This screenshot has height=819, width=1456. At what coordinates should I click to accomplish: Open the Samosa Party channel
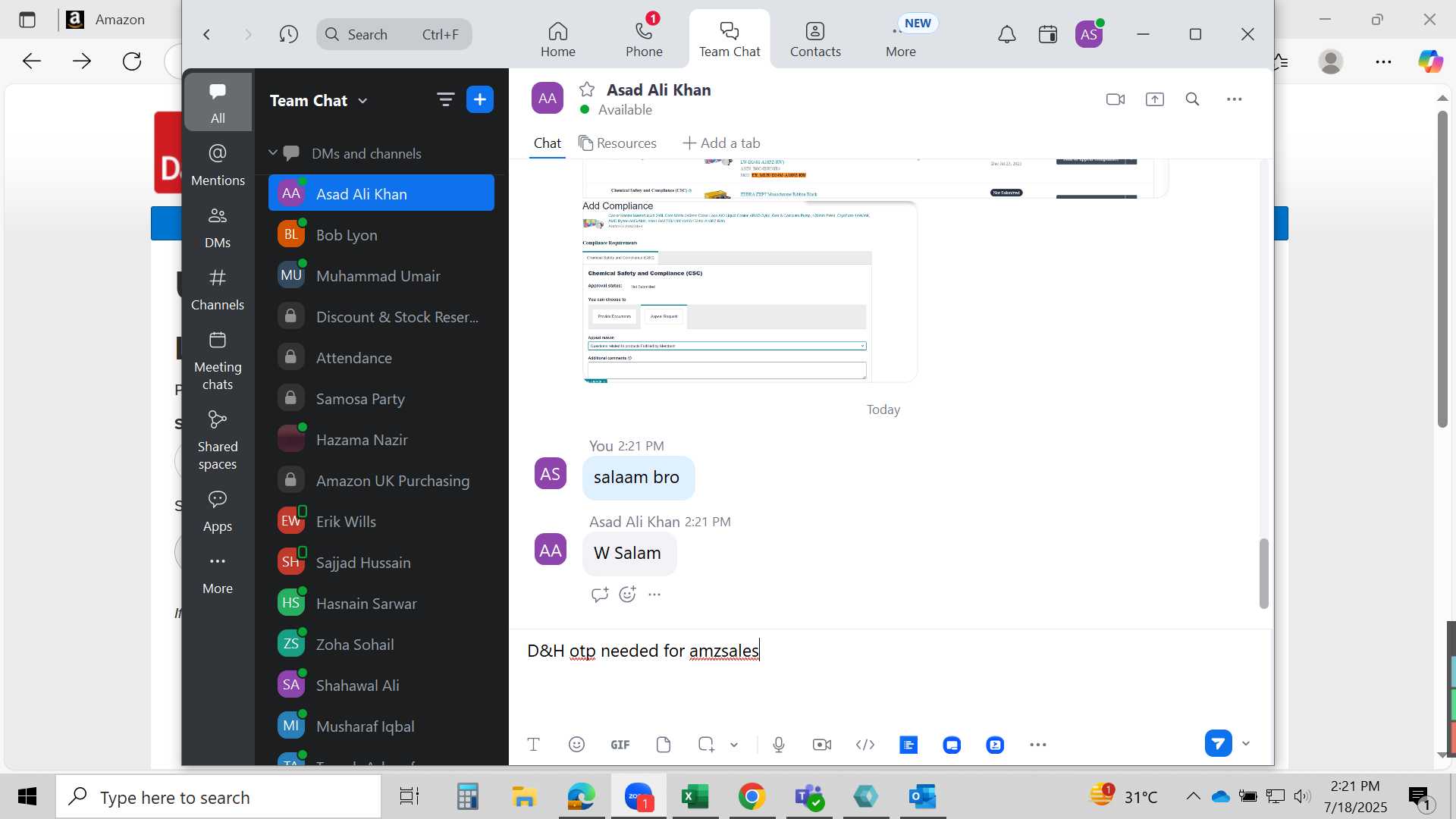[x=381, y=399]
